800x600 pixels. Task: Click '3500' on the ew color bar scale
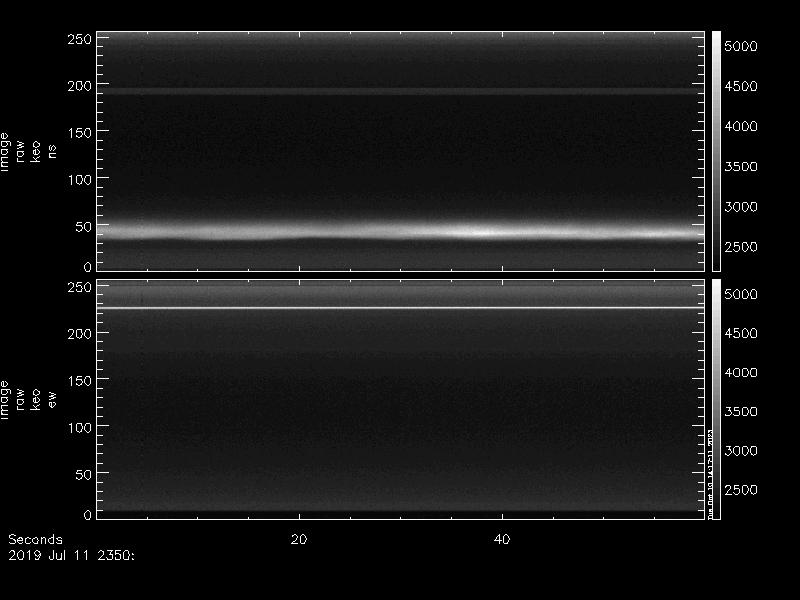(741, 411)
